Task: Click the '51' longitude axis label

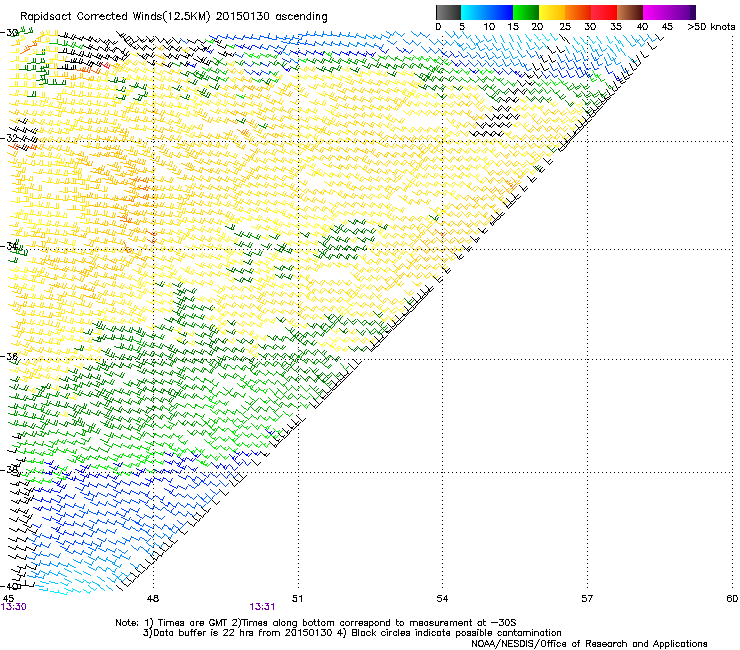Action: tap(297, 599)
